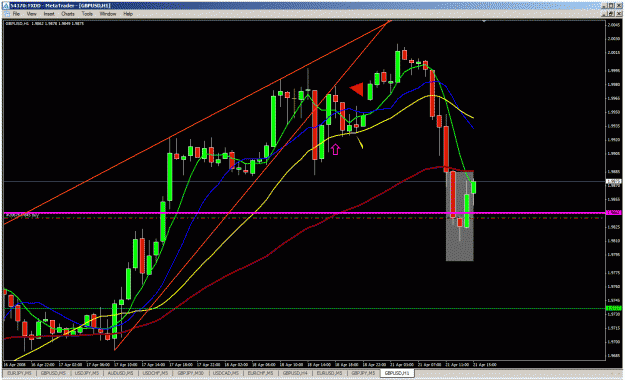Image resolution: width=625 pixels, height=380 pixels.
Task: Open the File menu
Action: 16,14
